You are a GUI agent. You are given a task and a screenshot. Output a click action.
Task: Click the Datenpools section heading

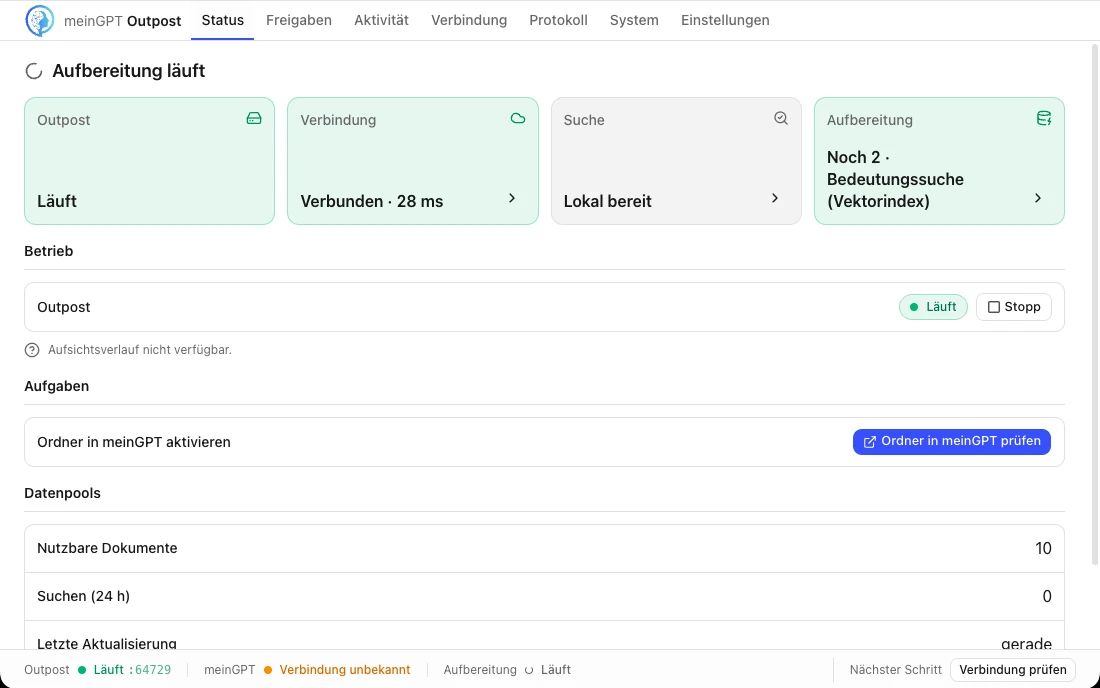(62, 493)
